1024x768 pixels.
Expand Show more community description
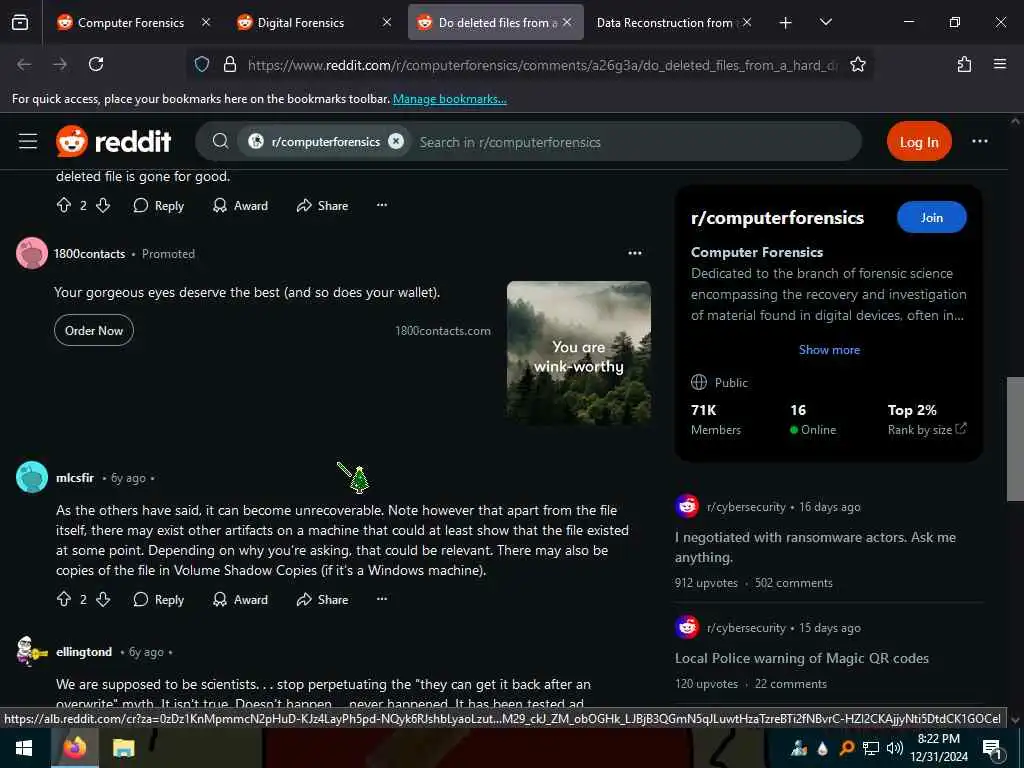[x=829, y=349]
